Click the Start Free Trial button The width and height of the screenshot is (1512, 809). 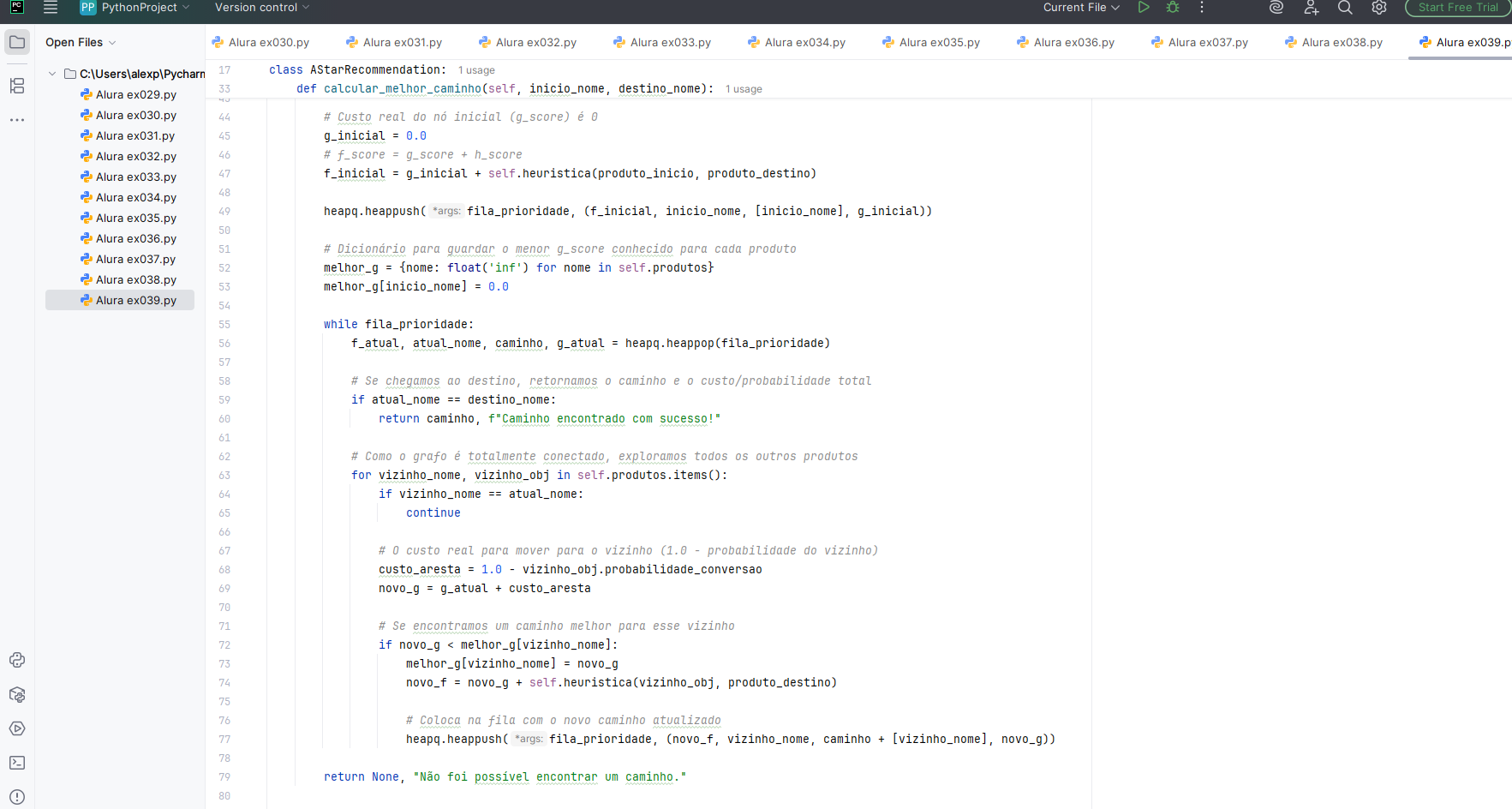(x=1458, y=8)
